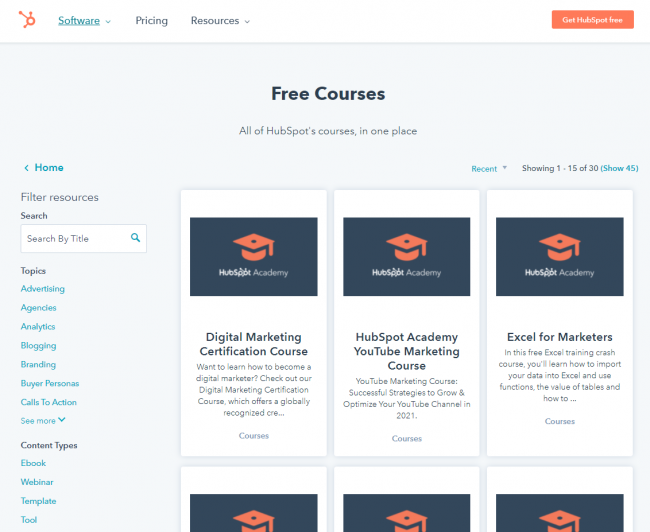Filter by Blogging topic

click(x=39, y=345)
